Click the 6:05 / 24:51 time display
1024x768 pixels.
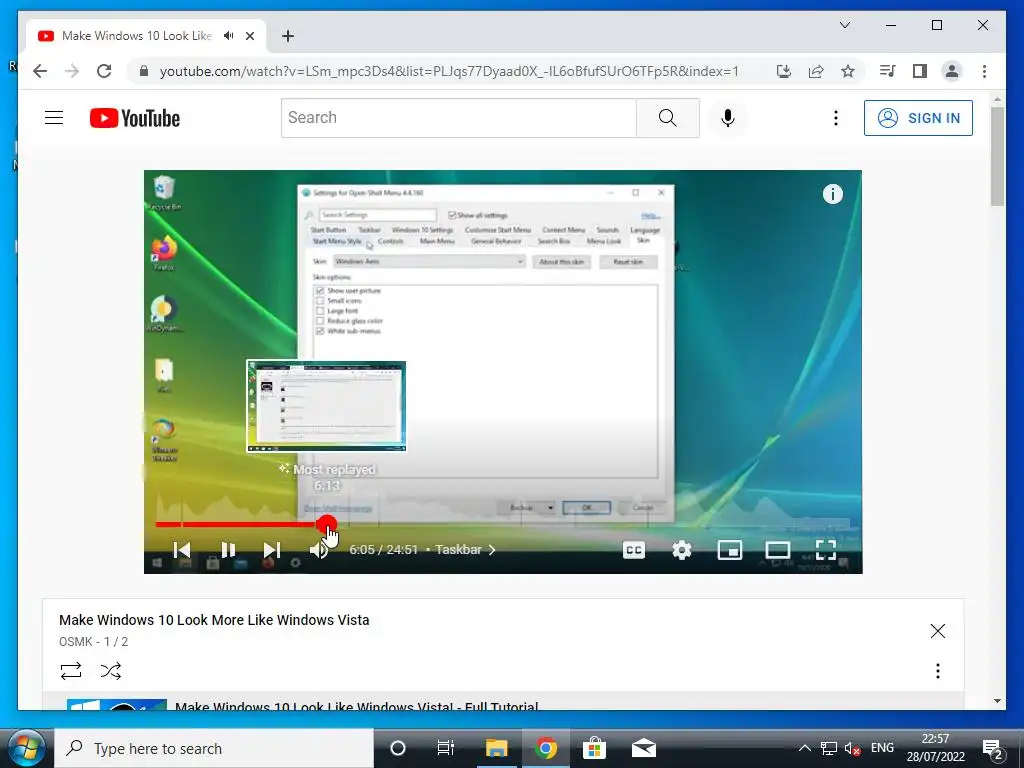(383, 550)
